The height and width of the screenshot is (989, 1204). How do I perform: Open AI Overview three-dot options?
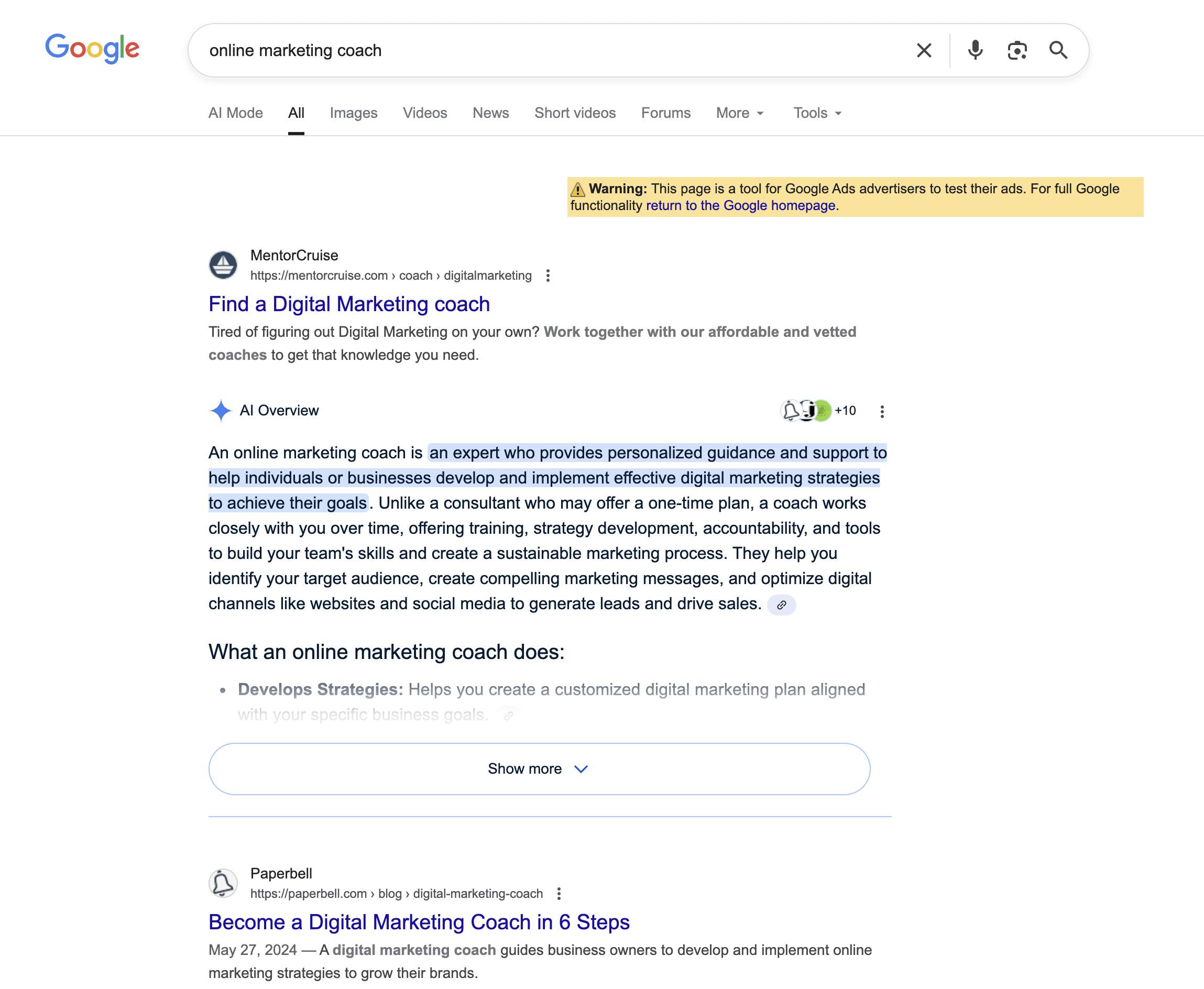(x=881, y=411)
